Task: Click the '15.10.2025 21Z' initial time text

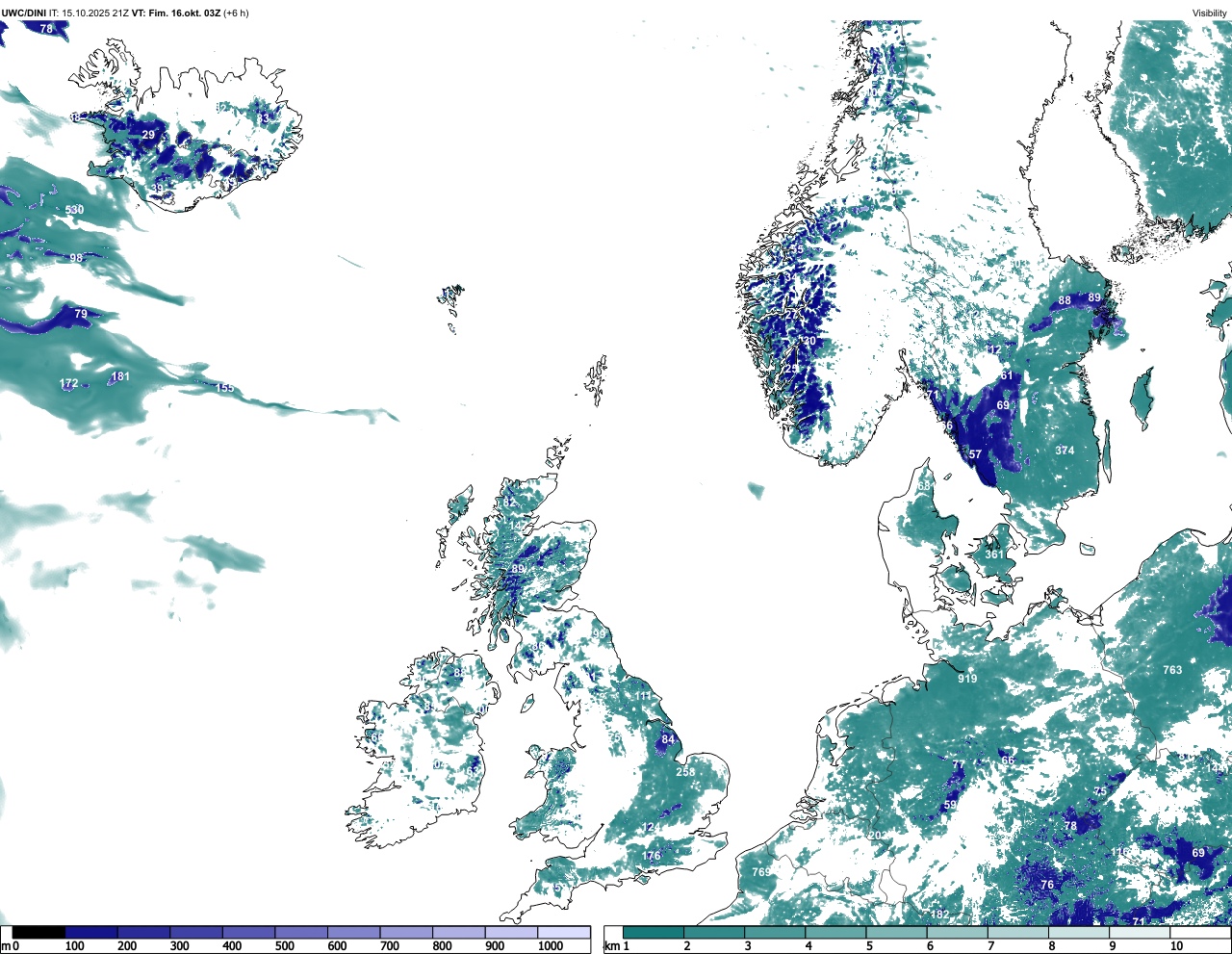Action: point(95,13)
